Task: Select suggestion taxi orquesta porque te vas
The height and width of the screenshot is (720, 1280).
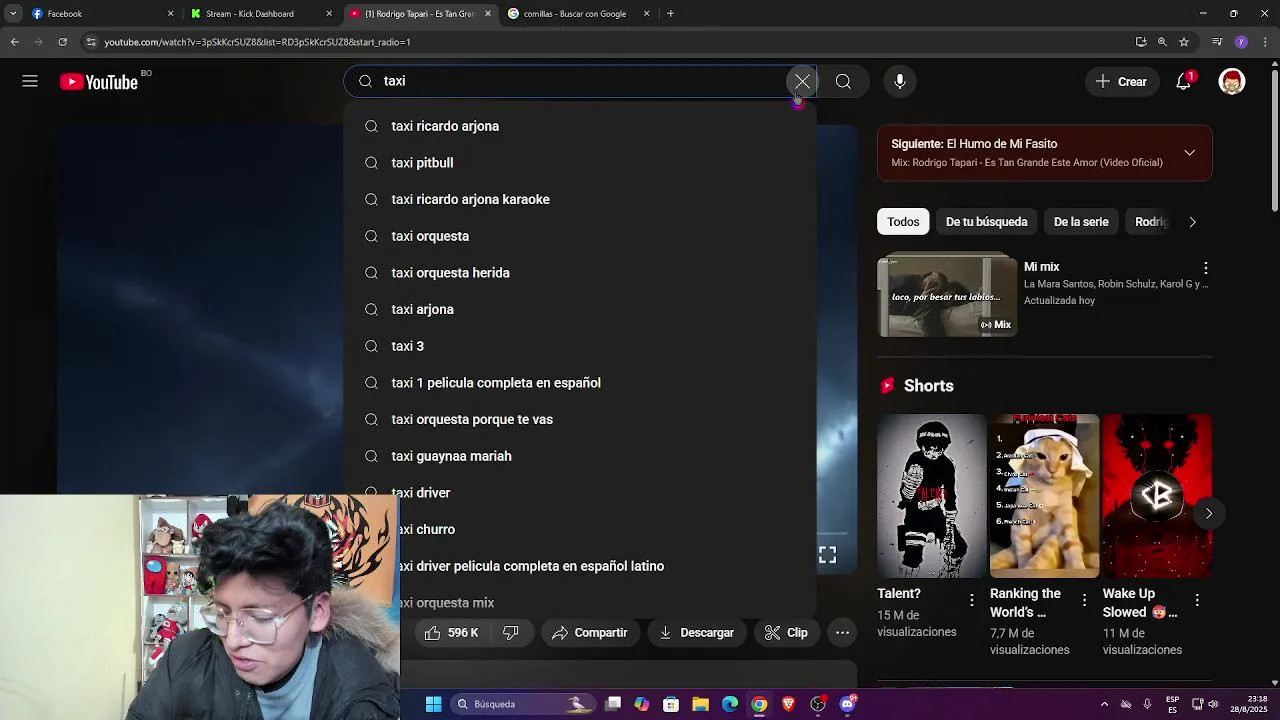Action: [x=580, y=419]
